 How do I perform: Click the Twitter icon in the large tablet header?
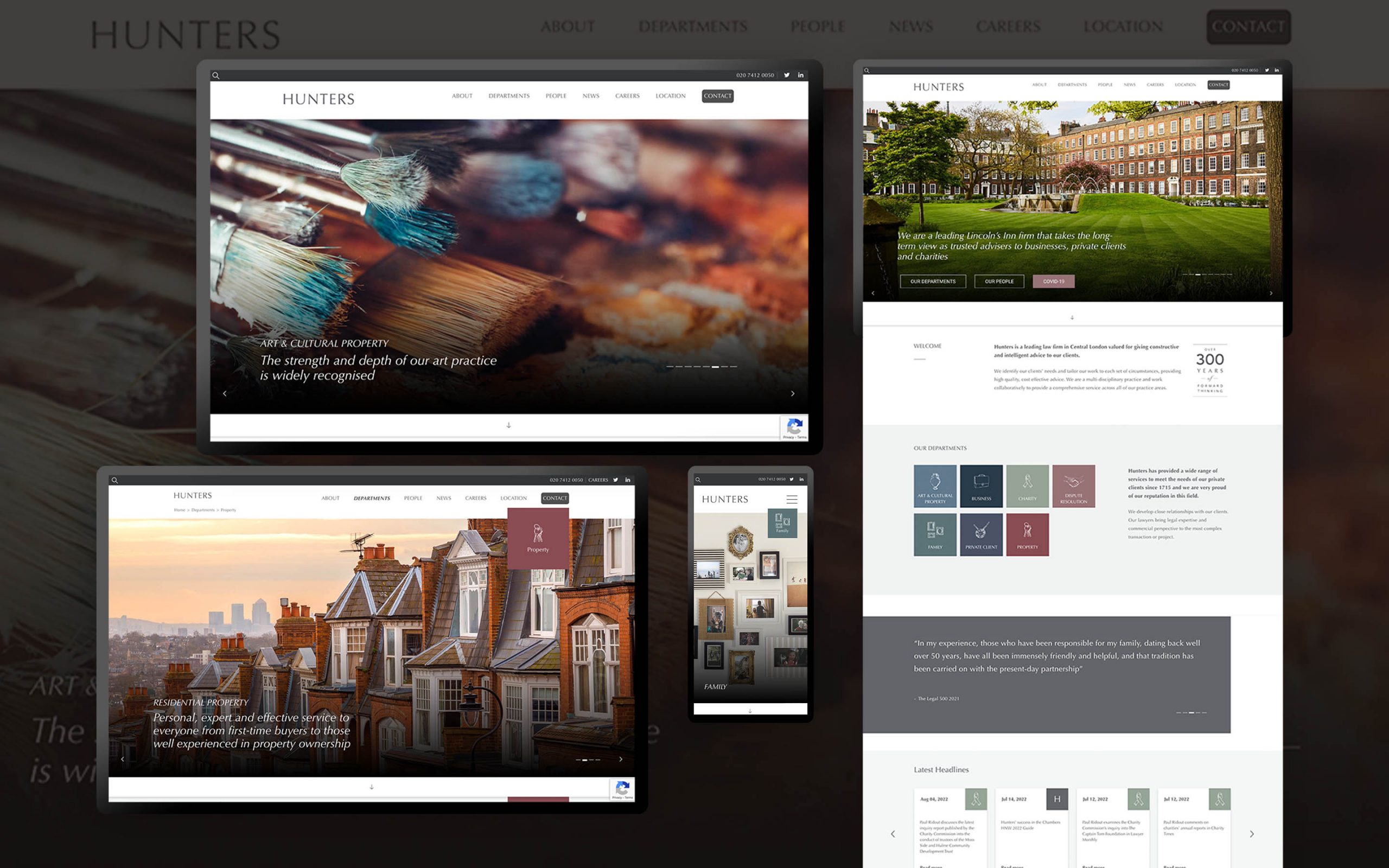coord(787,75)
